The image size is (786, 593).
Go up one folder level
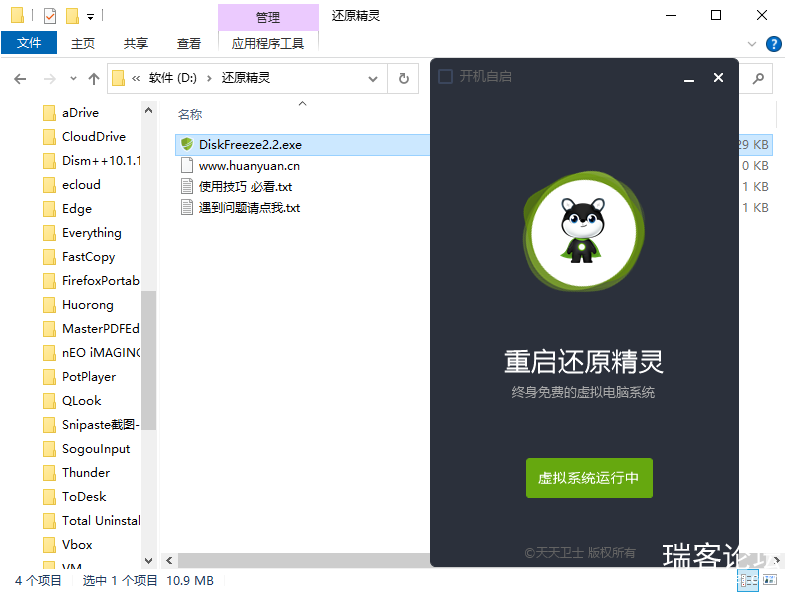pyautogui.click(x=94, y=79)
